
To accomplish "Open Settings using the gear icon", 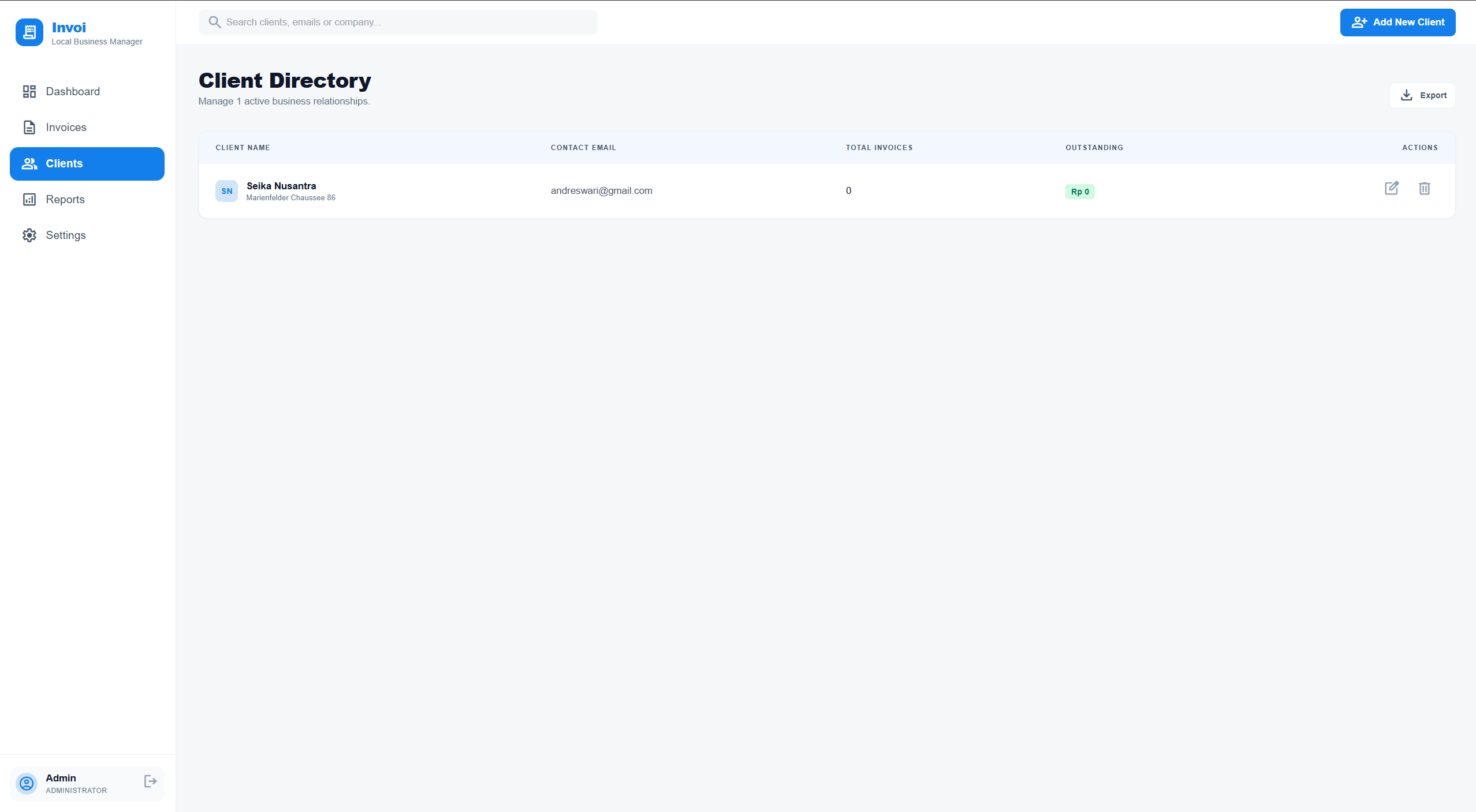I will pyautogui.click(x=29, y=235).
